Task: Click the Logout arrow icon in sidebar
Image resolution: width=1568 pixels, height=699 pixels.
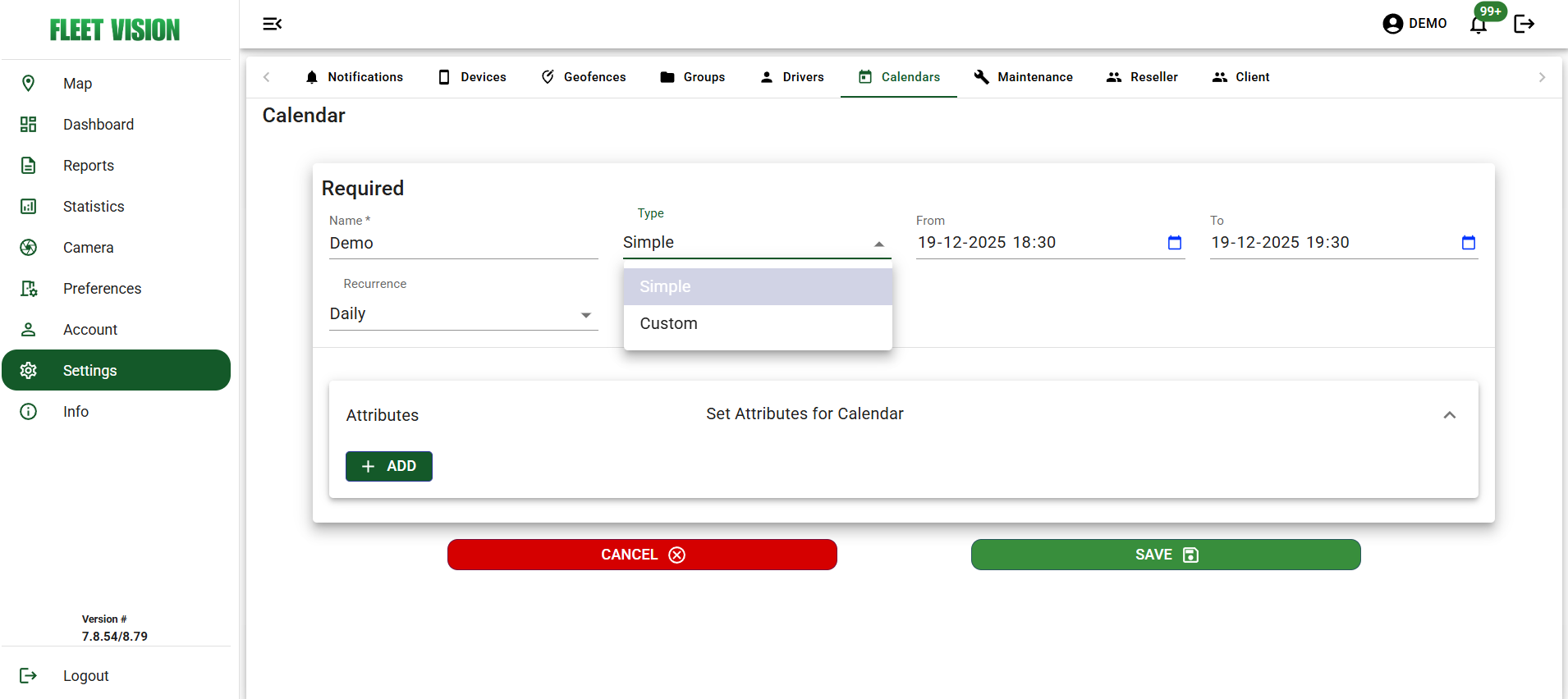Action: pos(28,675)
